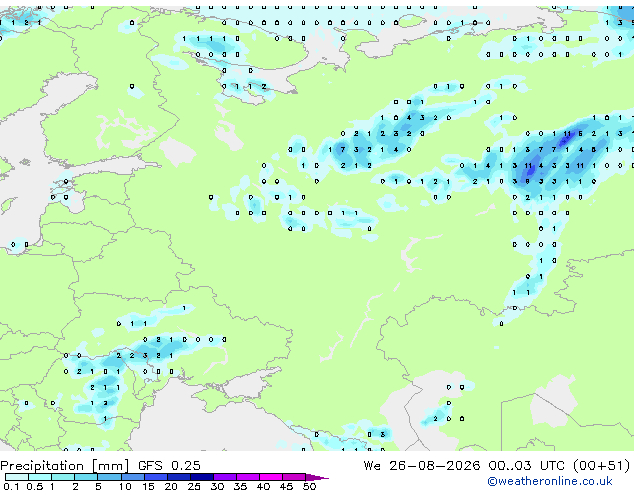The width and height of the screenshot is (634, 490).
Task: Click the 'GFS 0.25' model label
Action: 169,466
